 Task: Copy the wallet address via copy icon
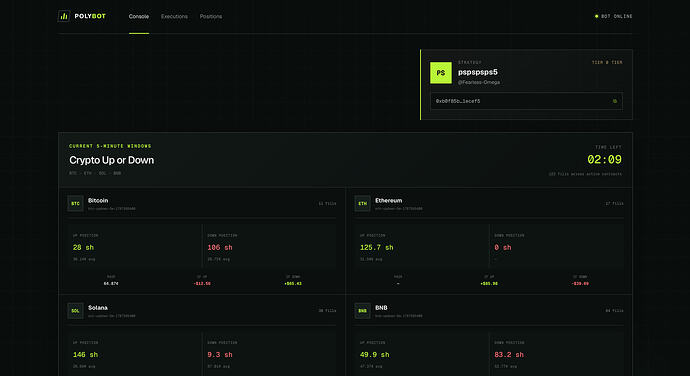[615, 101]
